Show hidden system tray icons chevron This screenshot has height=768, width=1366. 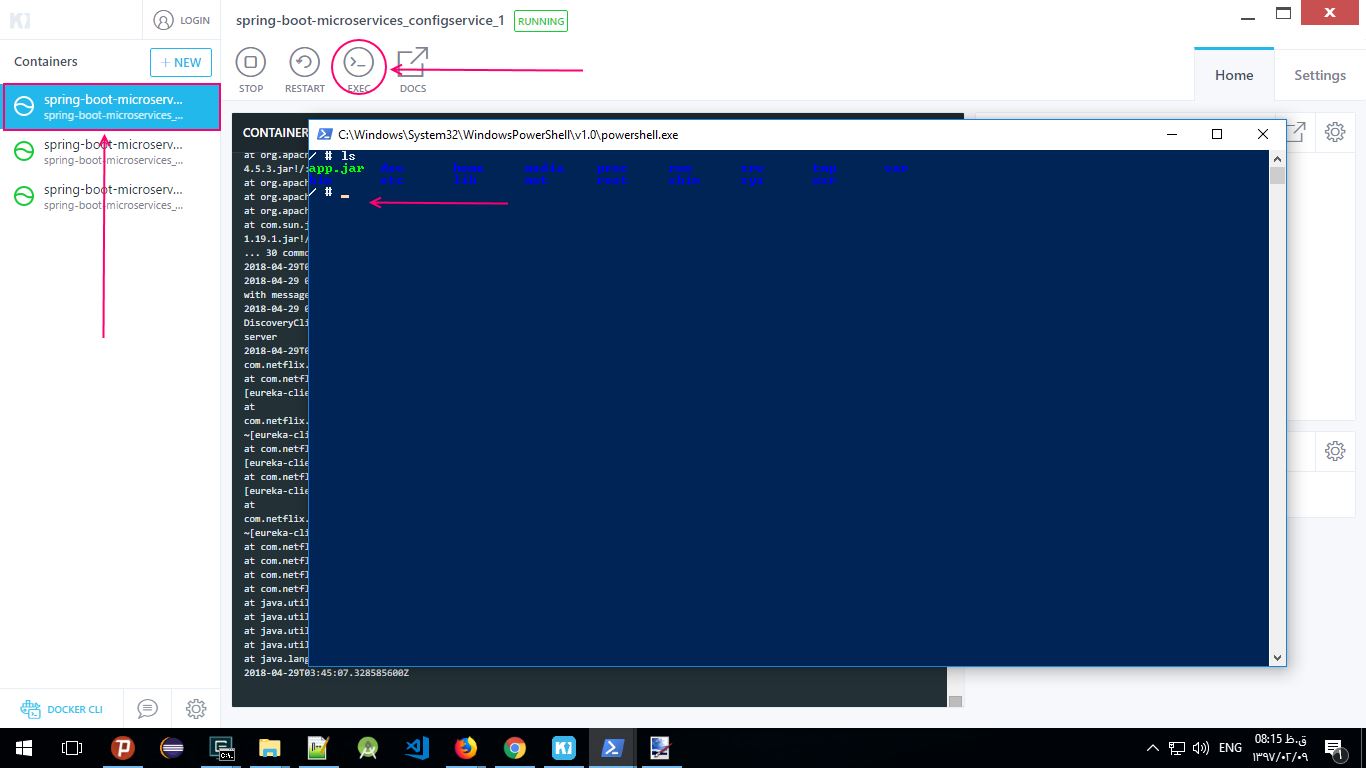(x=1153, y=747)
